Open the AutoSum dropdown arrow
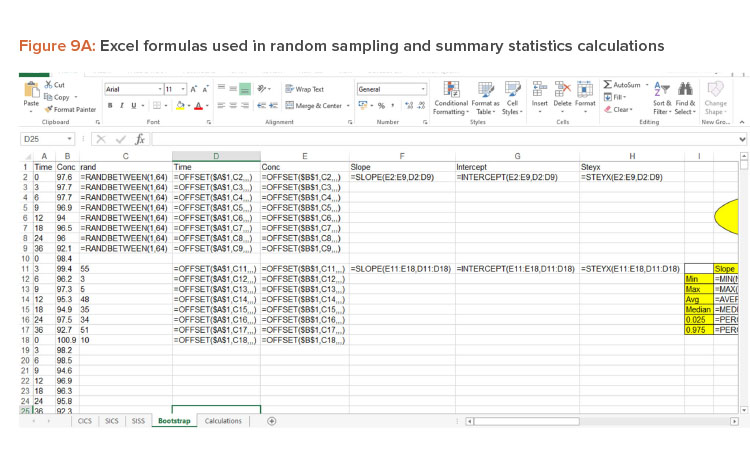The width and height of the screenshot is (750, 450). tap(647, 85)
